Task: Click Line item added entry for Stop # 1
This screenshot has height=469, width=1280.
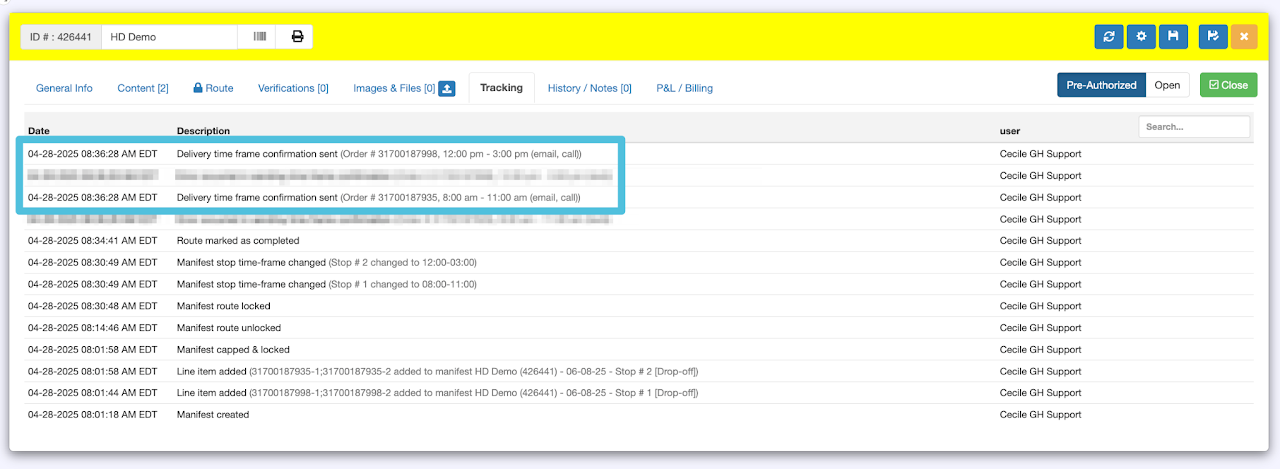Action: tap(437, 393)
